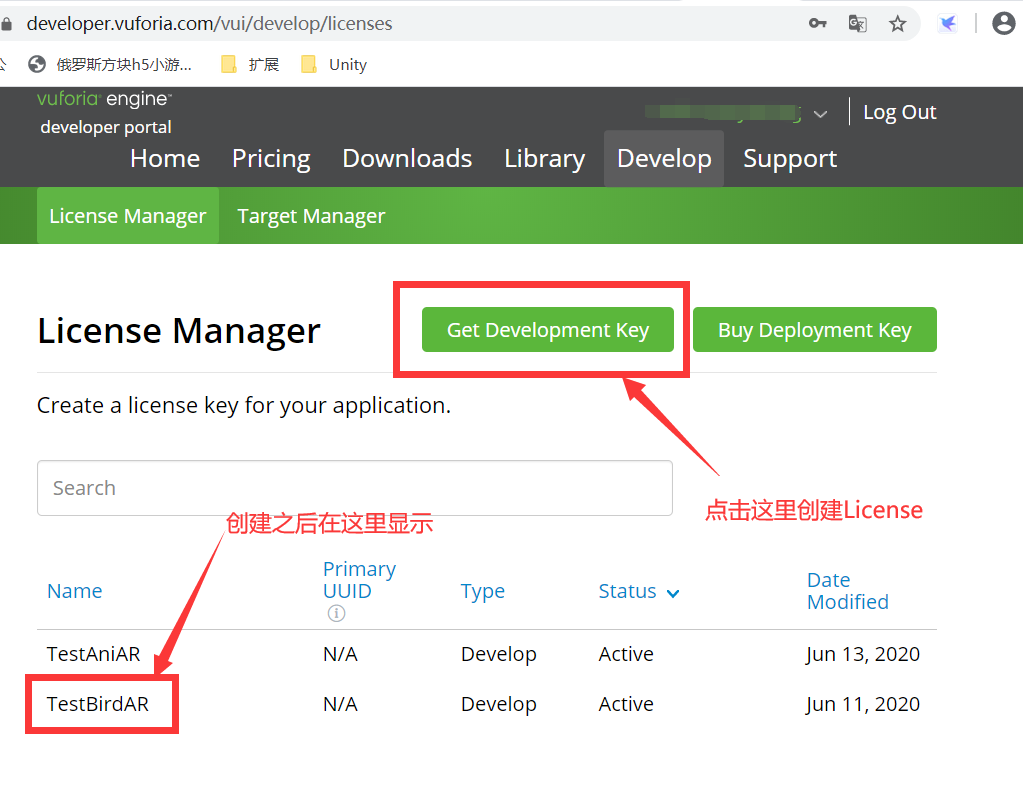This screenshot has height=794, width=1023.
Task: Open the TestAniAR license
Action: point(93,654)
